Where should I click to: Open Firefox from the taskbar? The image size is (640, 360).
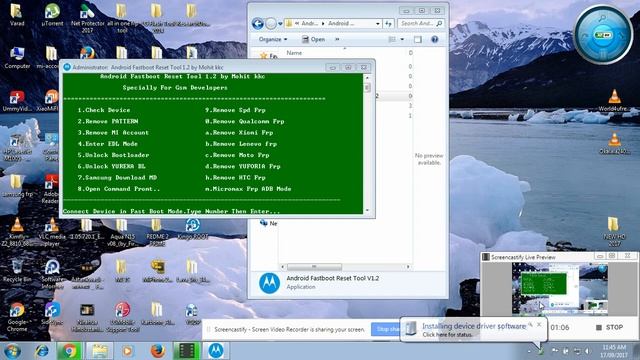(157, 351)
